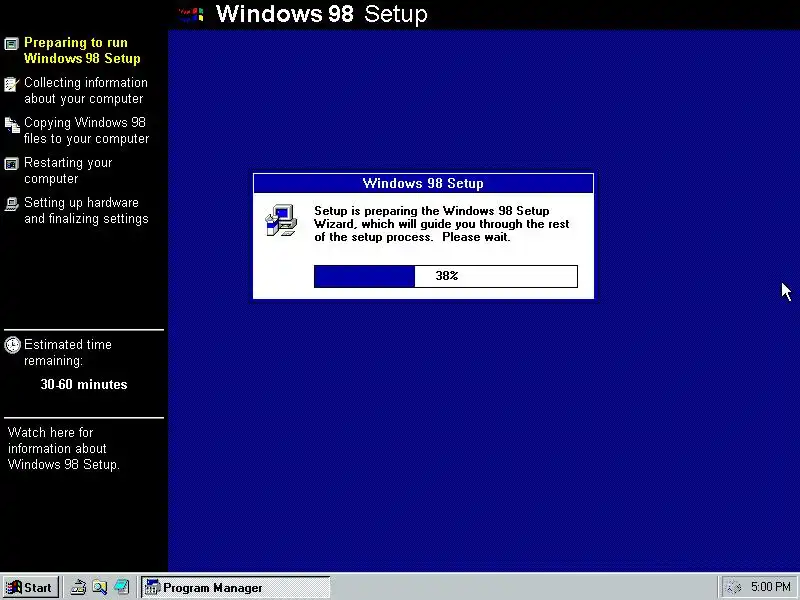Click the '30-60 minutes' estimate

click(x=84, y=384)
